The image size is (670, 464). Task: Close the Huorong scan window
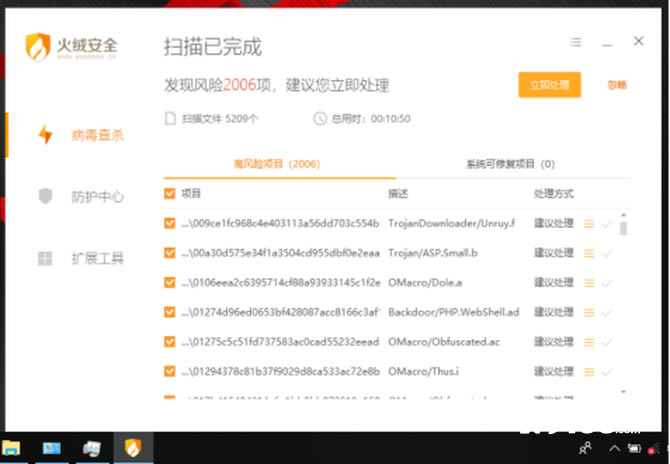coord(638,41)
